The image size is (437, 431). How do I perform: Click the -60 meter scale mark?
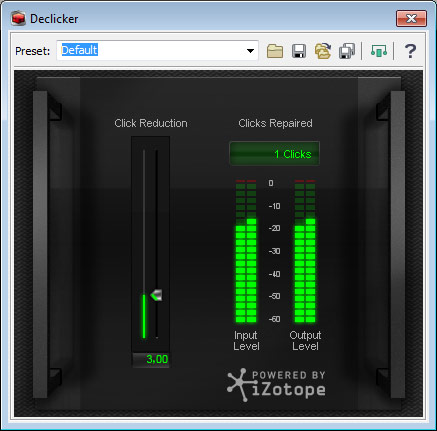point(274,319)
